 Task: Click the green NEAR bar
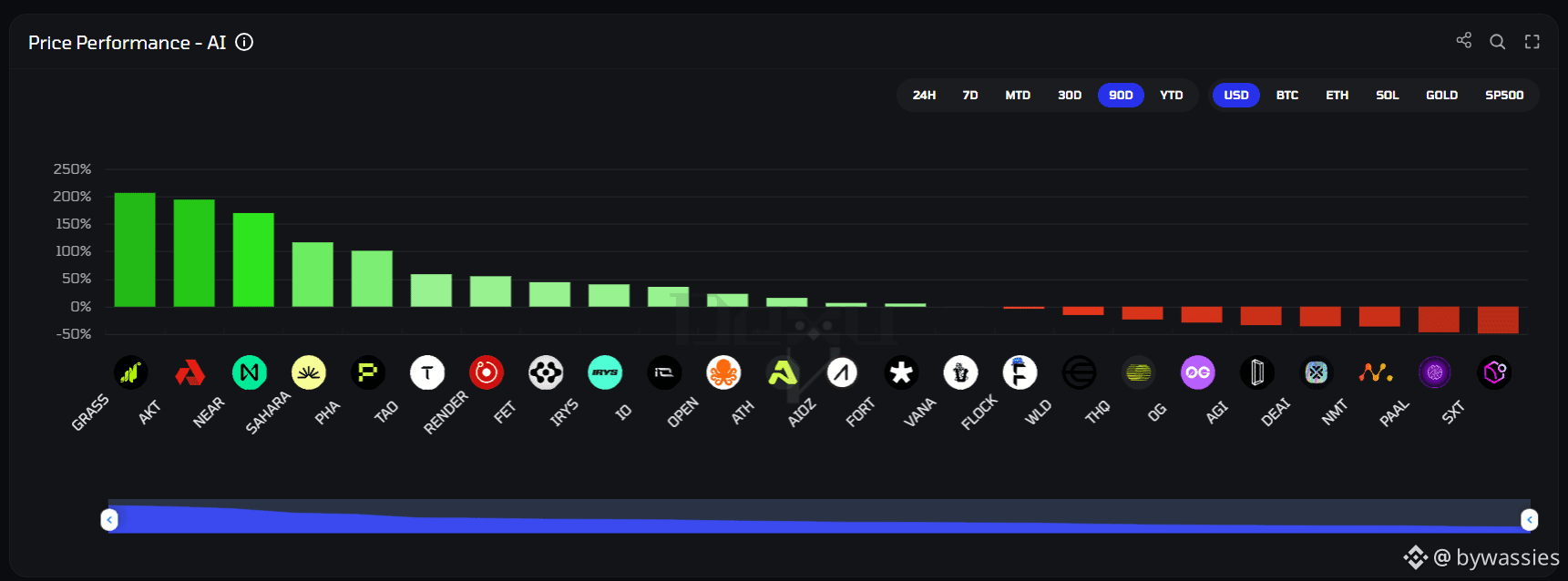pos(253,260)
